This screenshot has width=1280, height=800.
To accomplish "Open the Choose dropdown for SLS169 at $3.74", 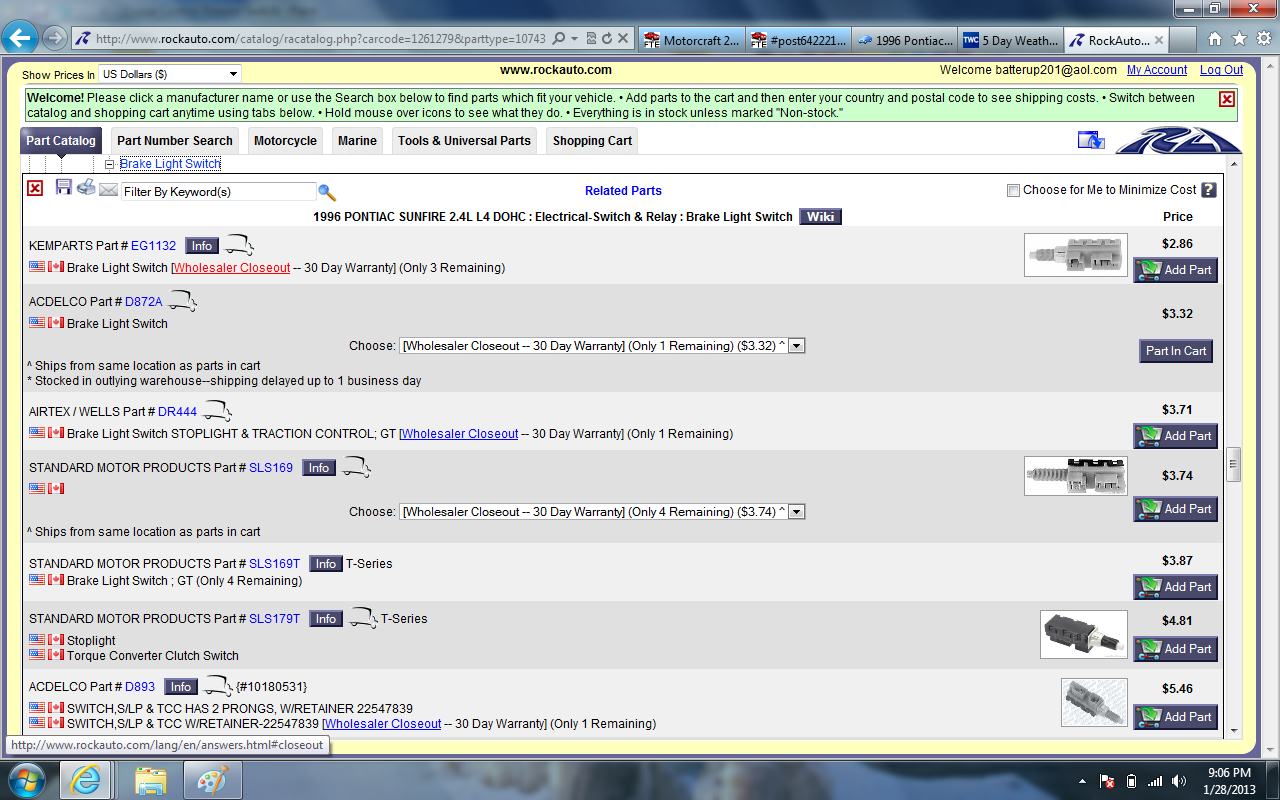I will click(602, 512).
